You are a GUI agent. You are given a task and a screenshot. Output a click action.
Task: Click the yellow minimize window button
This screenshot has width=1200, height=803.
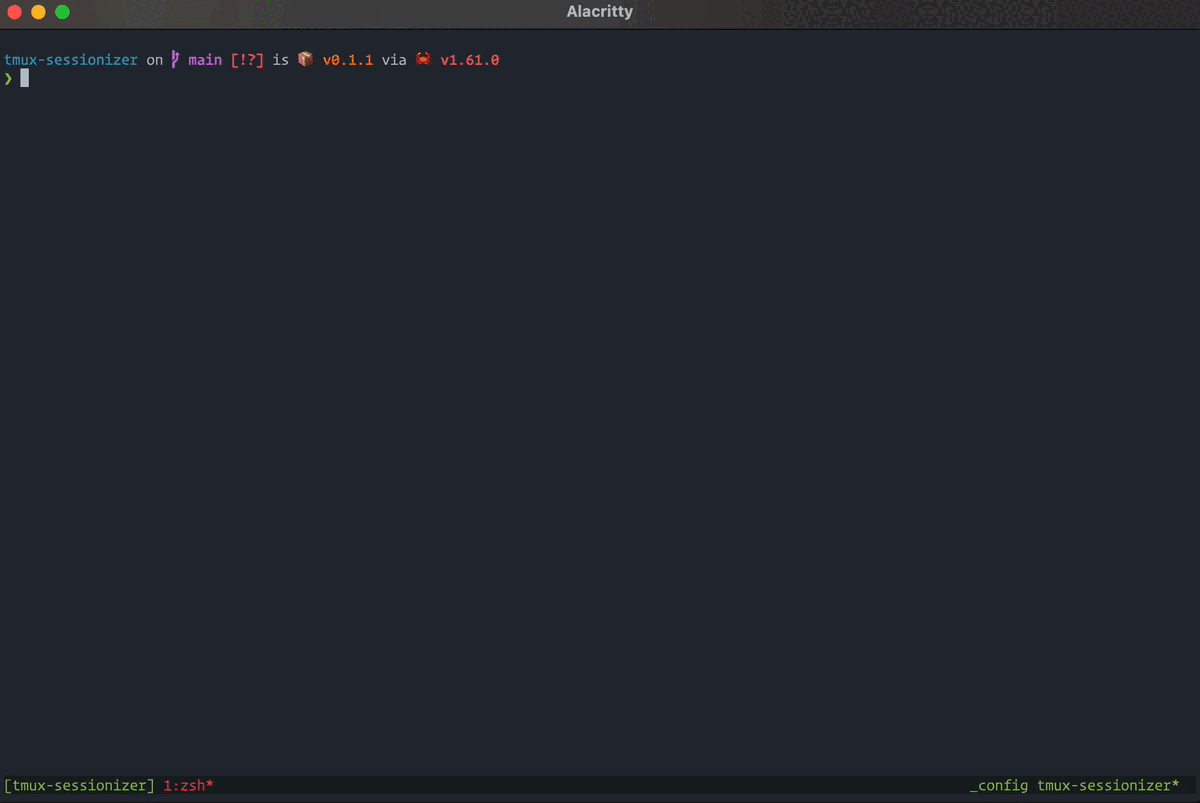tap(38, 12)
